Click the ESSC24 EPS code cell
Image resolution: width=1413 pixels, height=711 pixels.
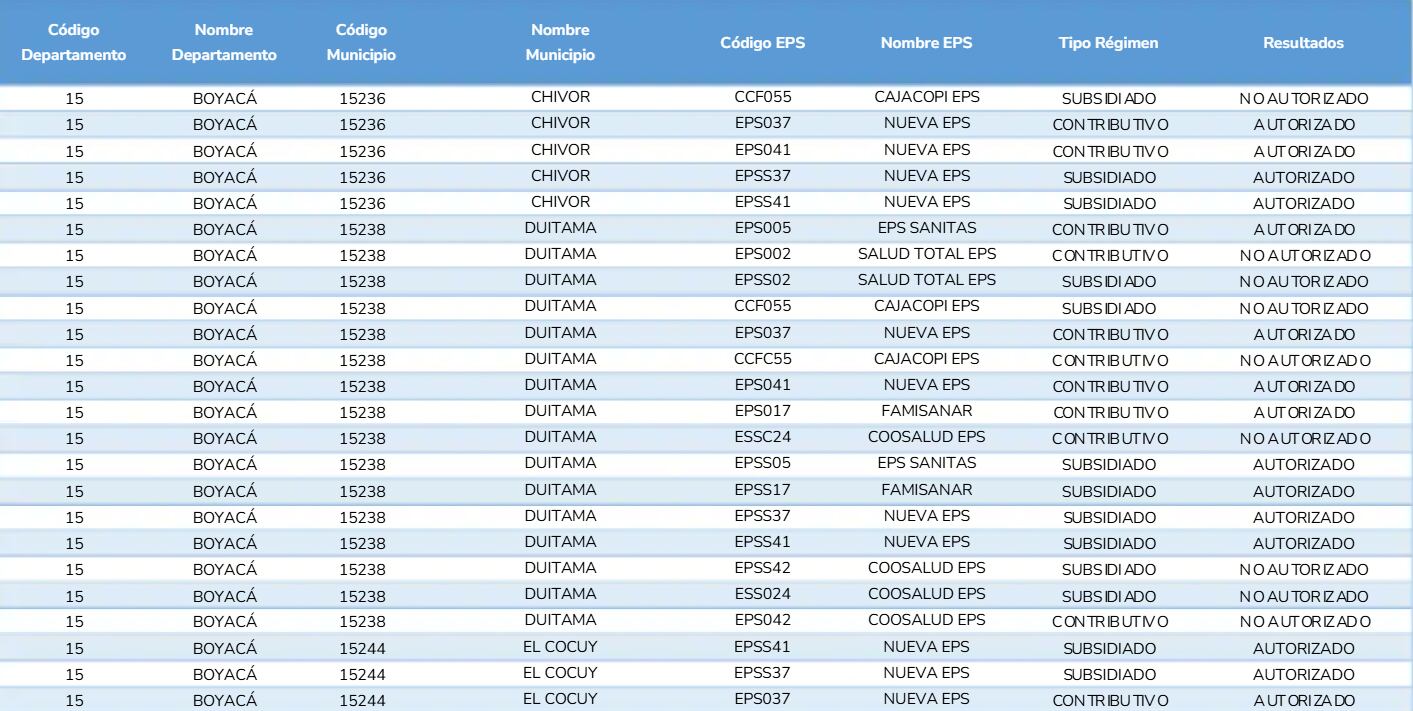(763, 437)
